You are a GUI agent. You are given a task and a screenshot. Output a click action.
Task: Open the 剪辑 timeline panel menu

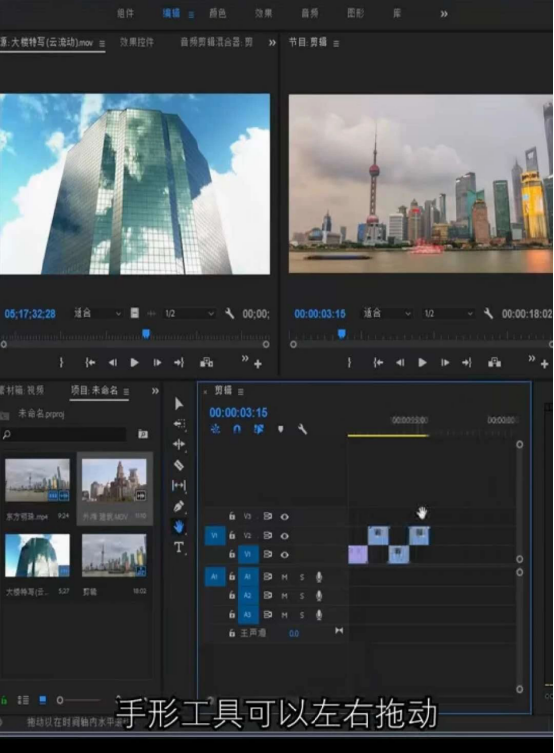tap(241, 392)
